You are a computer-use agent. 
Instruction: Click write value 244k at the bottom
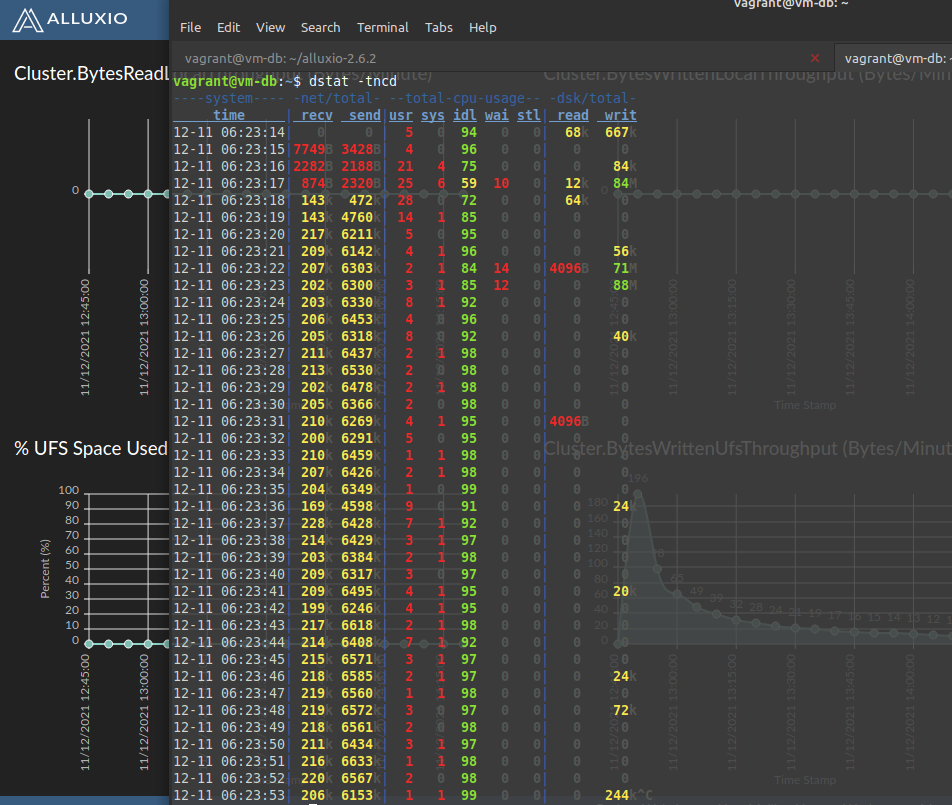(621, 795)
